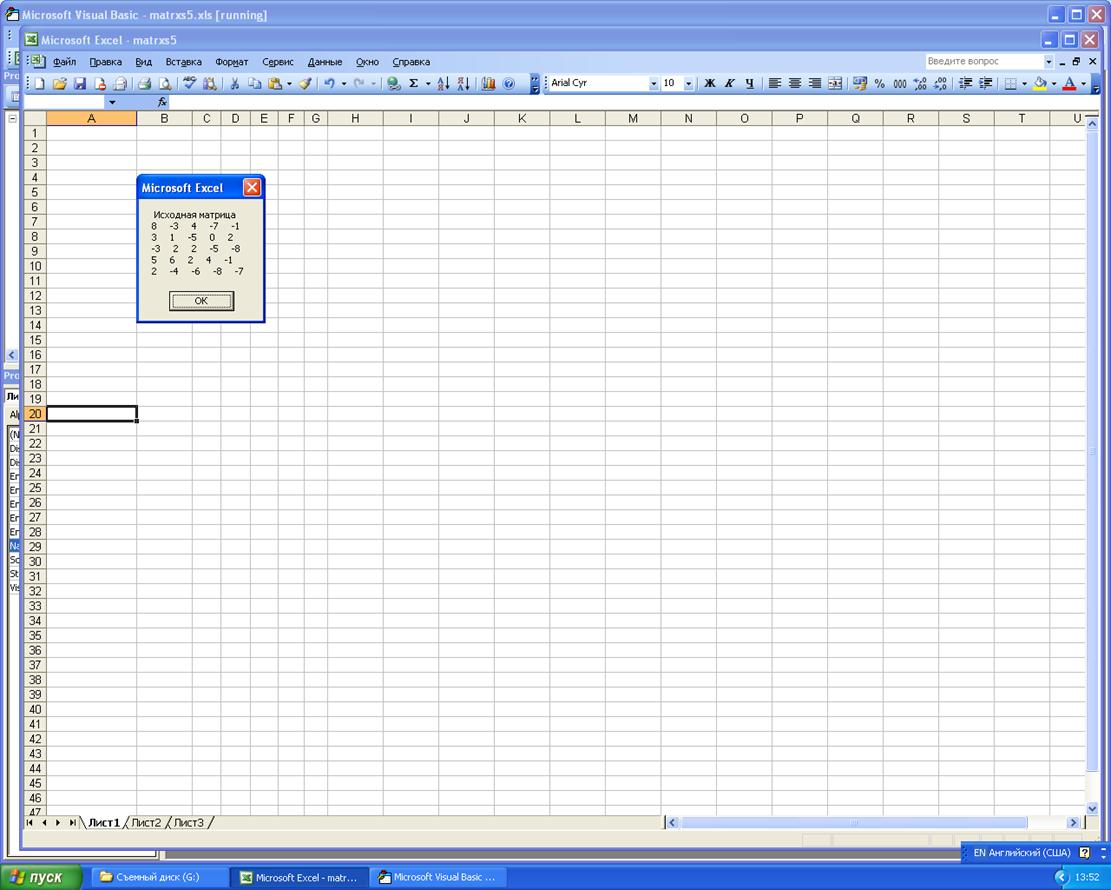The width and height of the screenshot is (1111, 890).
Task: Sort ascending A to Z
Action: coord(444,84)
